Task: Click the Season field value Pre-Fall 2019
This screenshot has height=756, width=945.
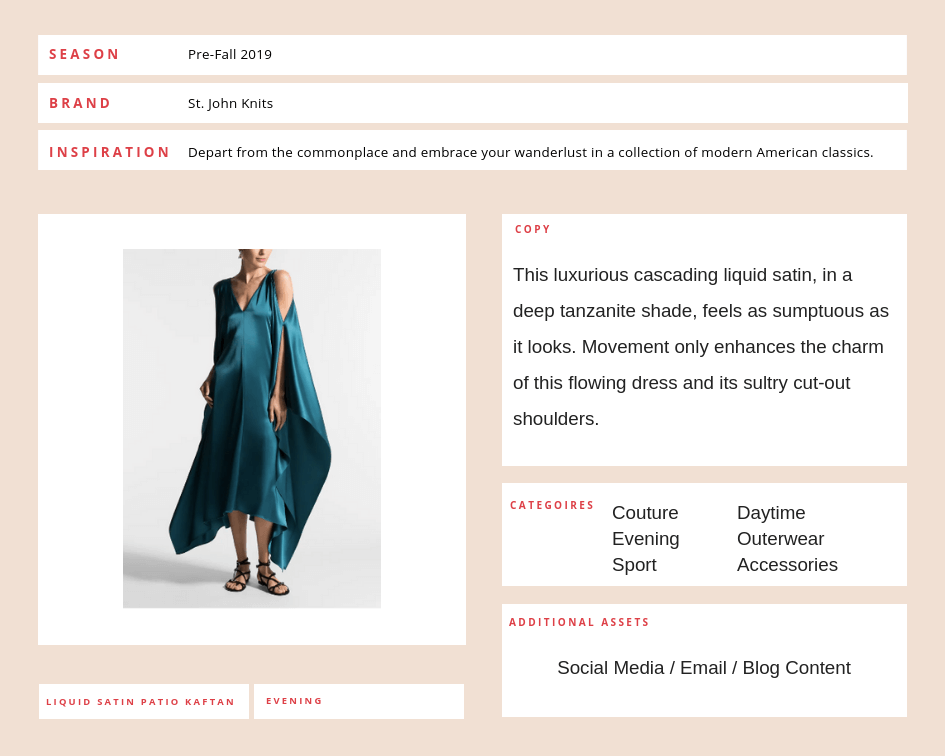Action: click(x=230, y=55)
